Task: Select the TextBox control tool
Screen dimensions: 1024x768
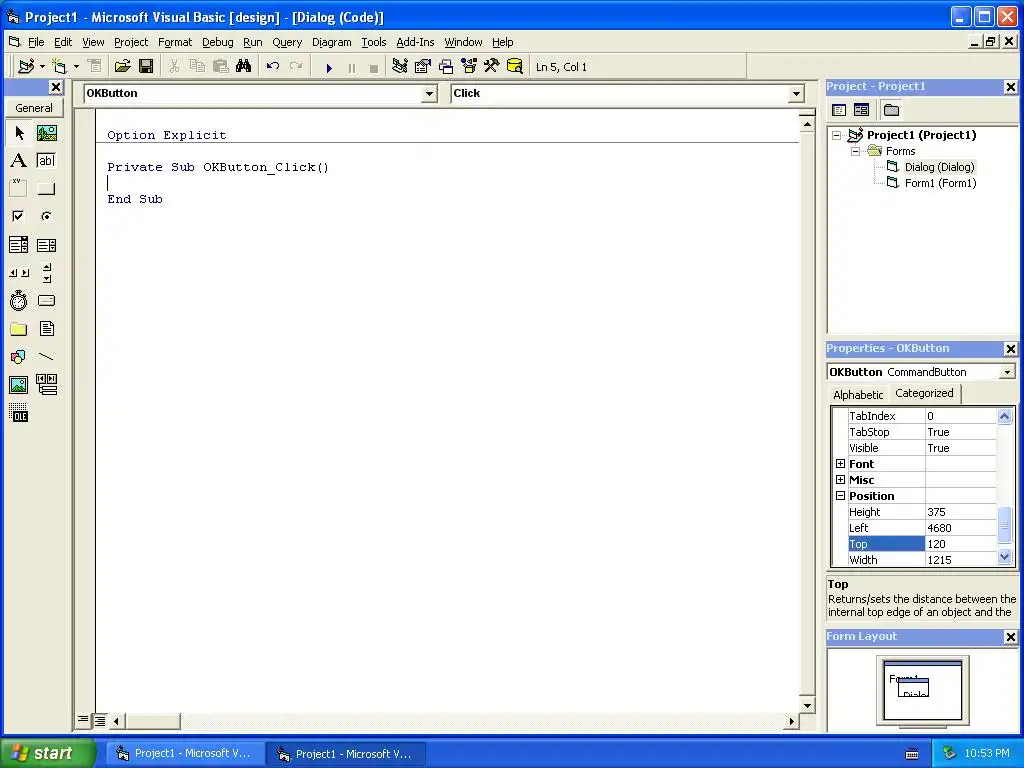Action: tap(46, 161)
